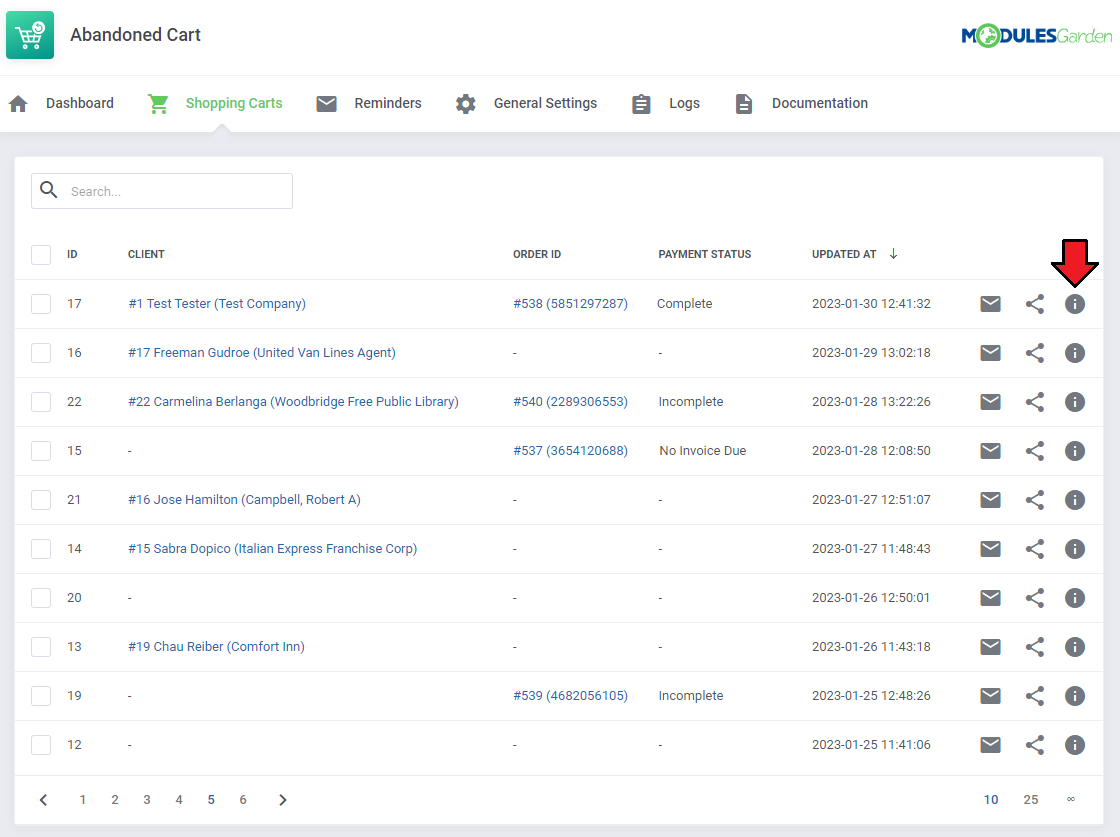This screenshot has height=837, width=1120.
Task: Check the box for cart ID 20
Action: tap(41, 597)
